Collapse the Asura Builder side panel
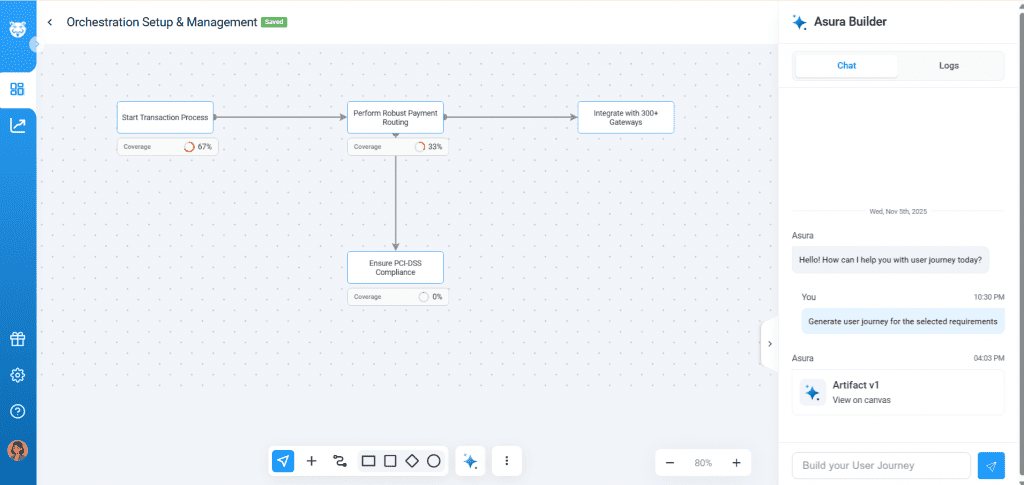Screen dimensions: 1024x485 point(769,343)
